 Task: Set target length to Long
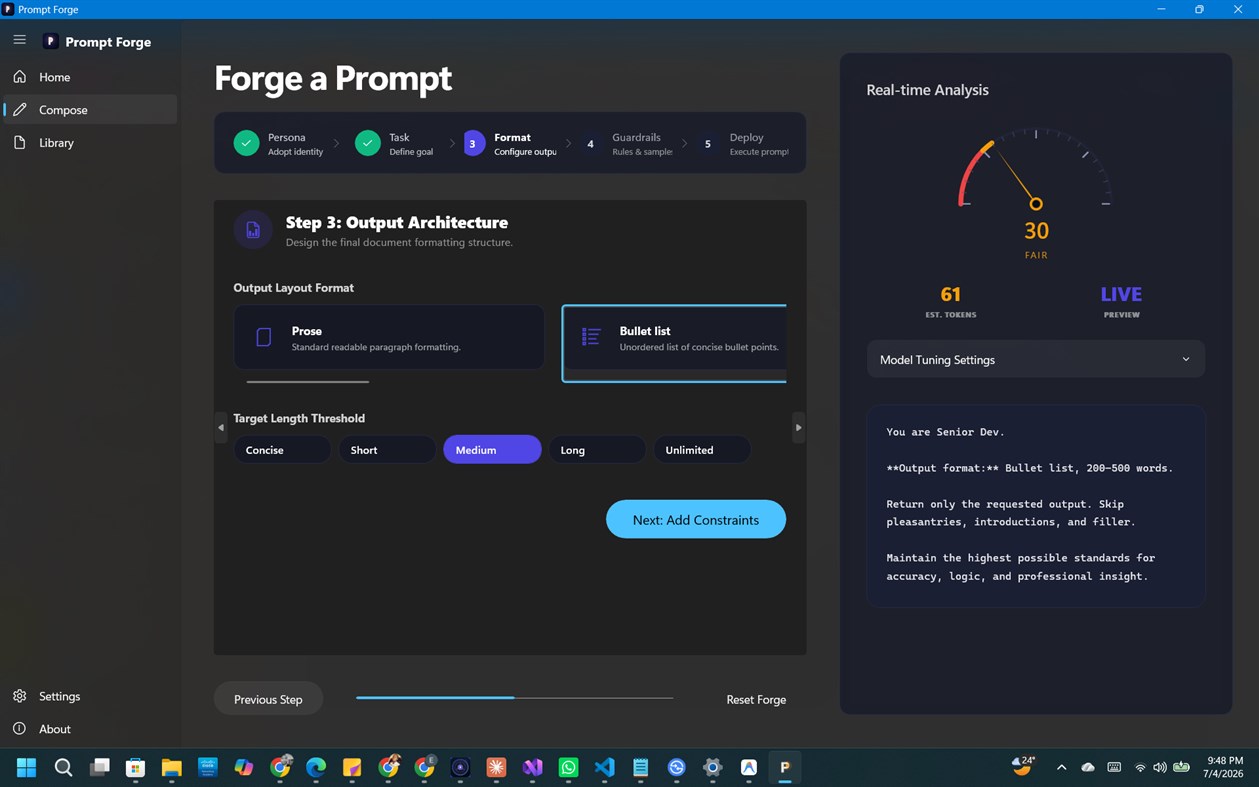pyautogui.click(x=597, y=450)
